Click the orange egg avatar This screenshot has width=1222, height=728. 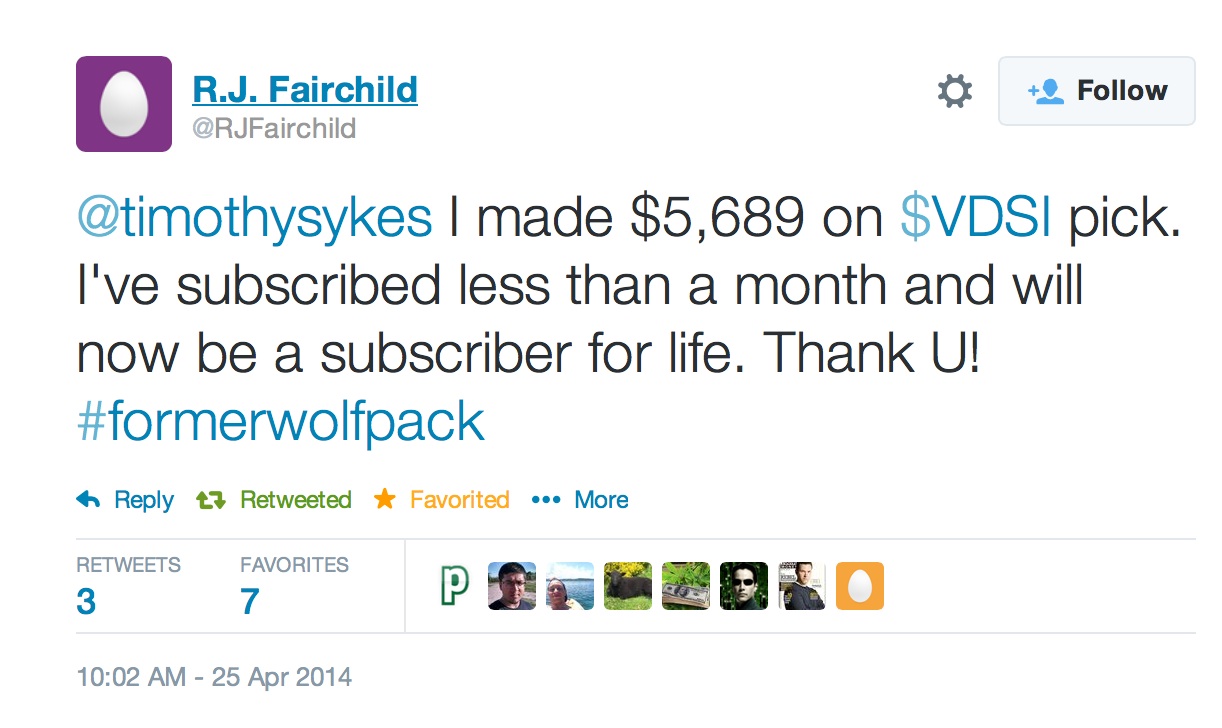(860, 586)
